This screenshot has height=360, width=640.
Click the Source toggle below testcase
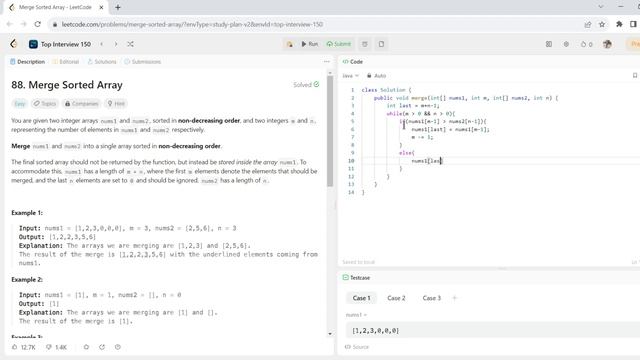357,347
